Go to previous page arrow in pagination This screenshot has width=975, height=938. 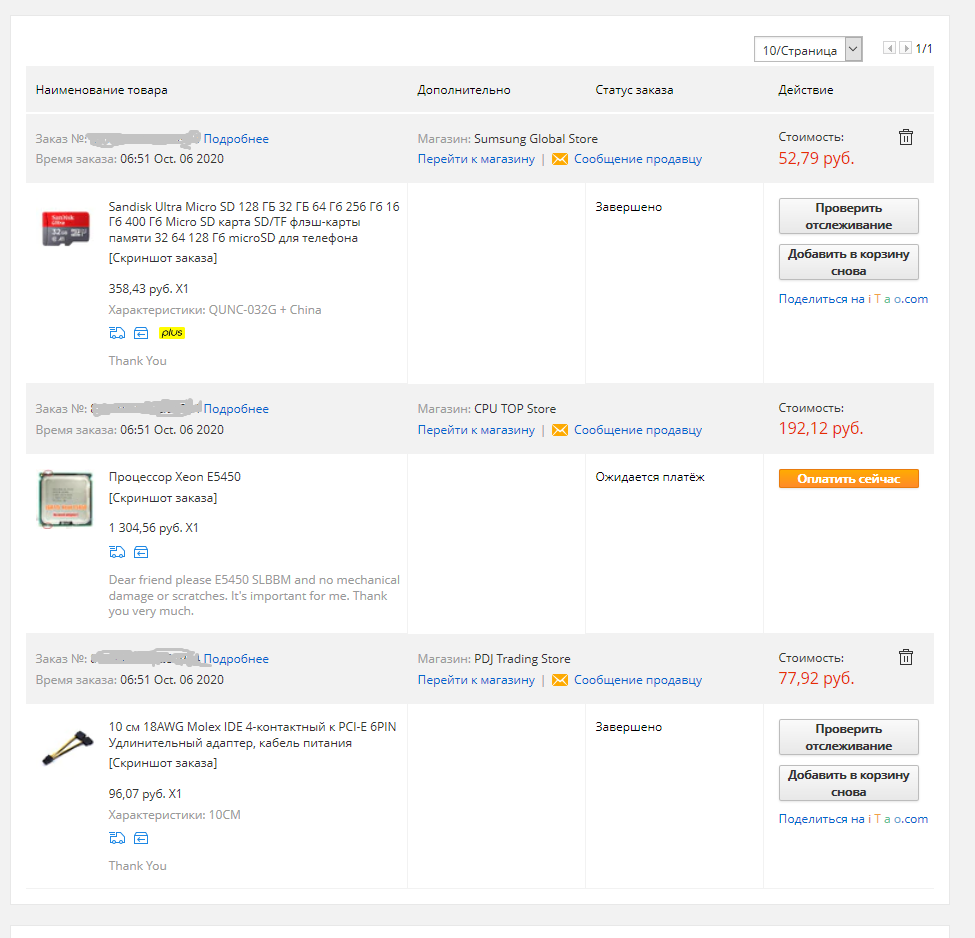tap(889, 48)
